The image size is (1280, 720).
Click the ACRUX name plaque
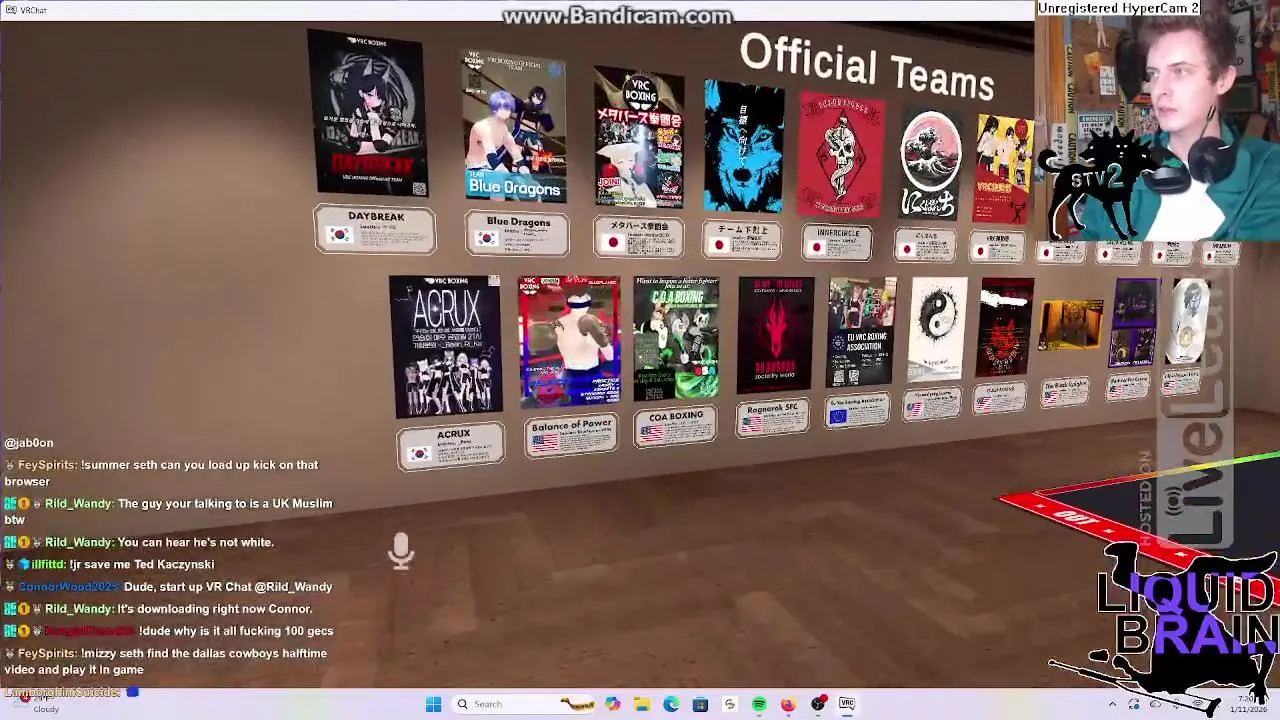point(451,446)
